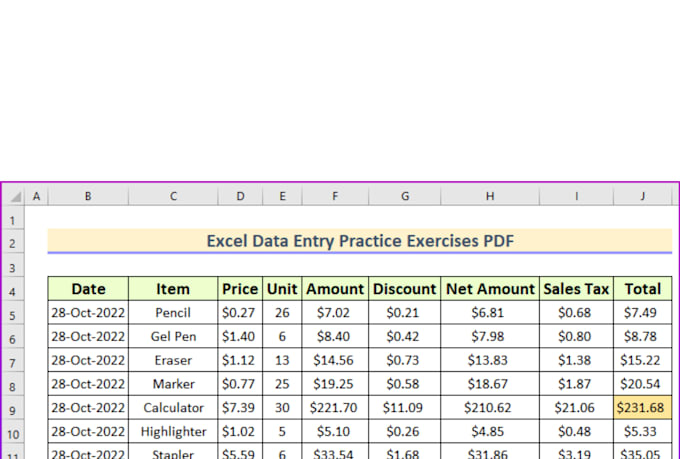Click the Date header cell
This screenshot has height=459, width=680.
click(88, 289)
